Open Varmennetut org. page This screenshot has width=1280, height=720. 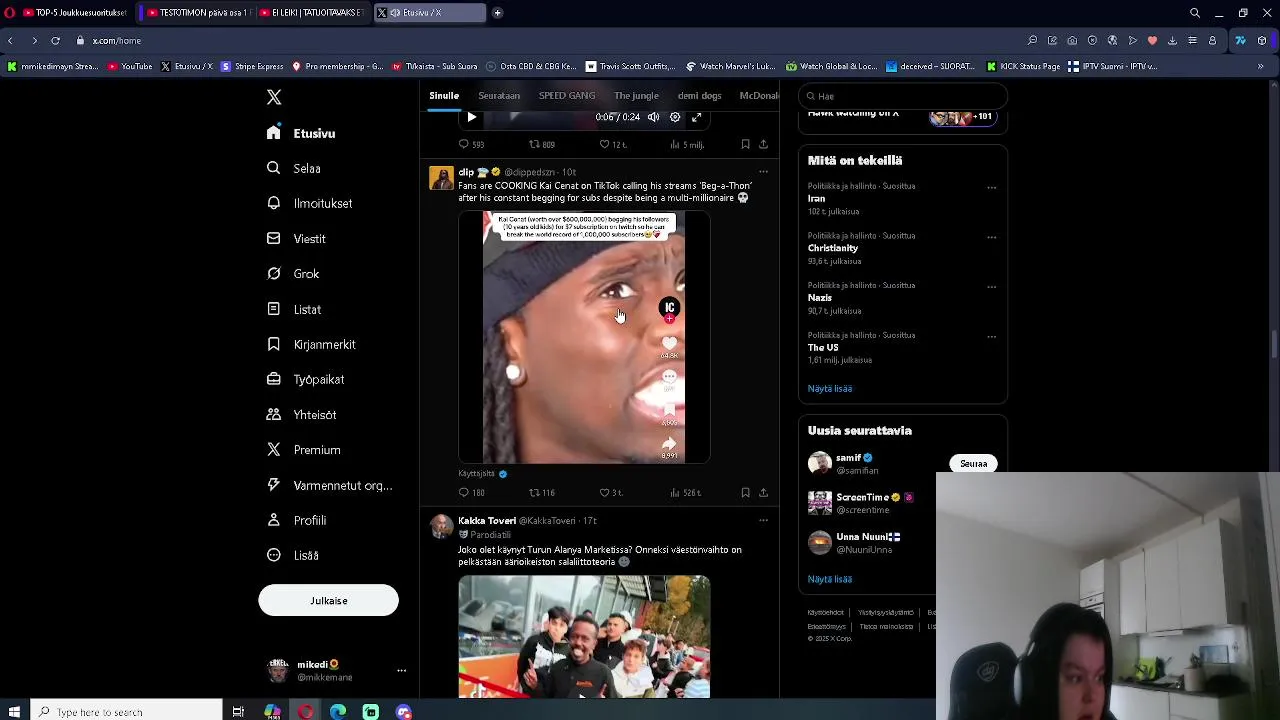point(329,485)
